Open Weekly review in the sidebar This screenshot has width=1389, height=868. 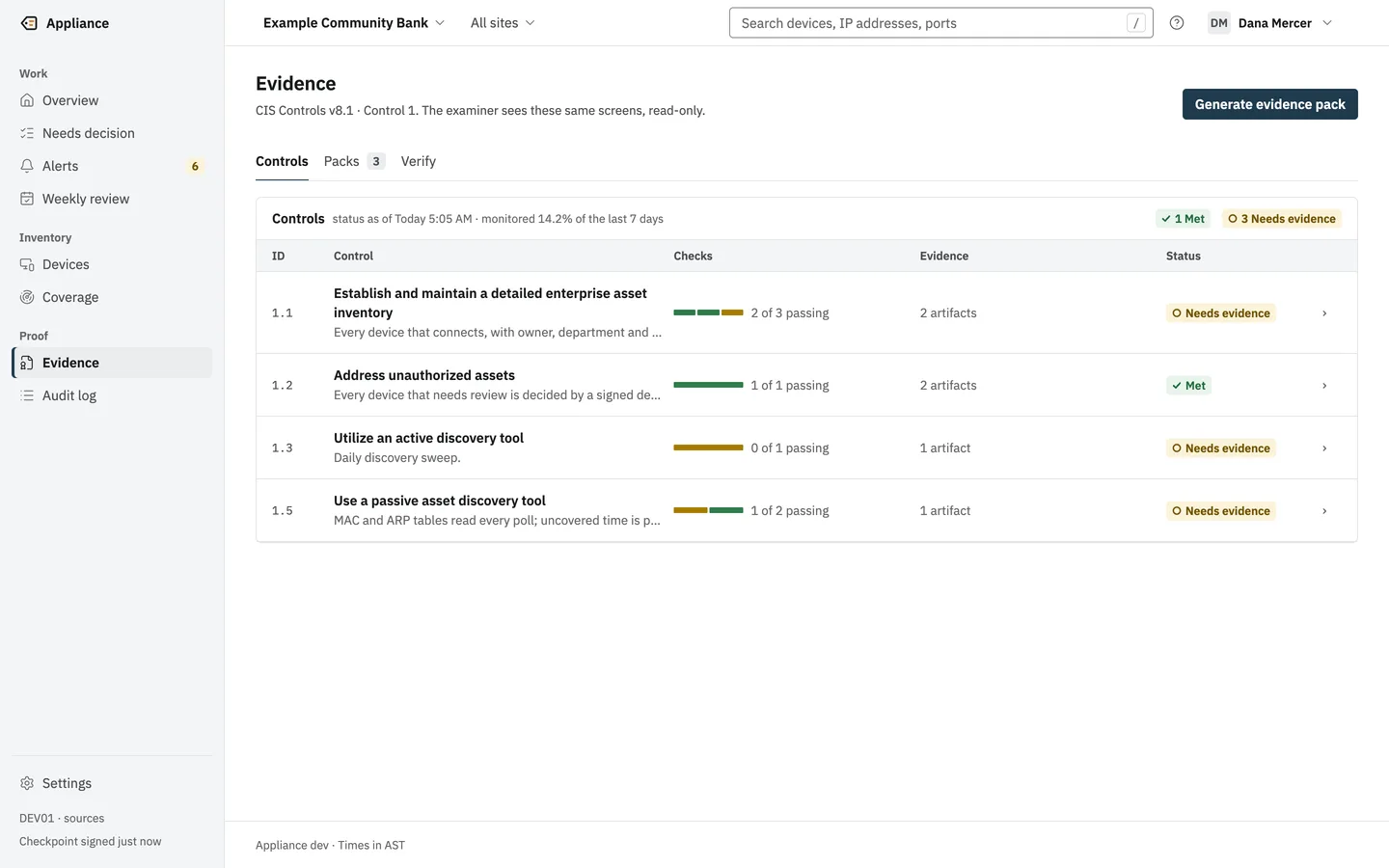pyautogui.click(x=112, y=199)
